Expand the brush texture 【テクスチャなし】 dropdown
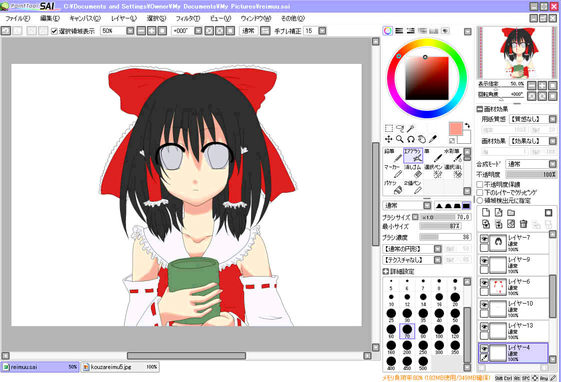The image size is (561, 382). 412,260
